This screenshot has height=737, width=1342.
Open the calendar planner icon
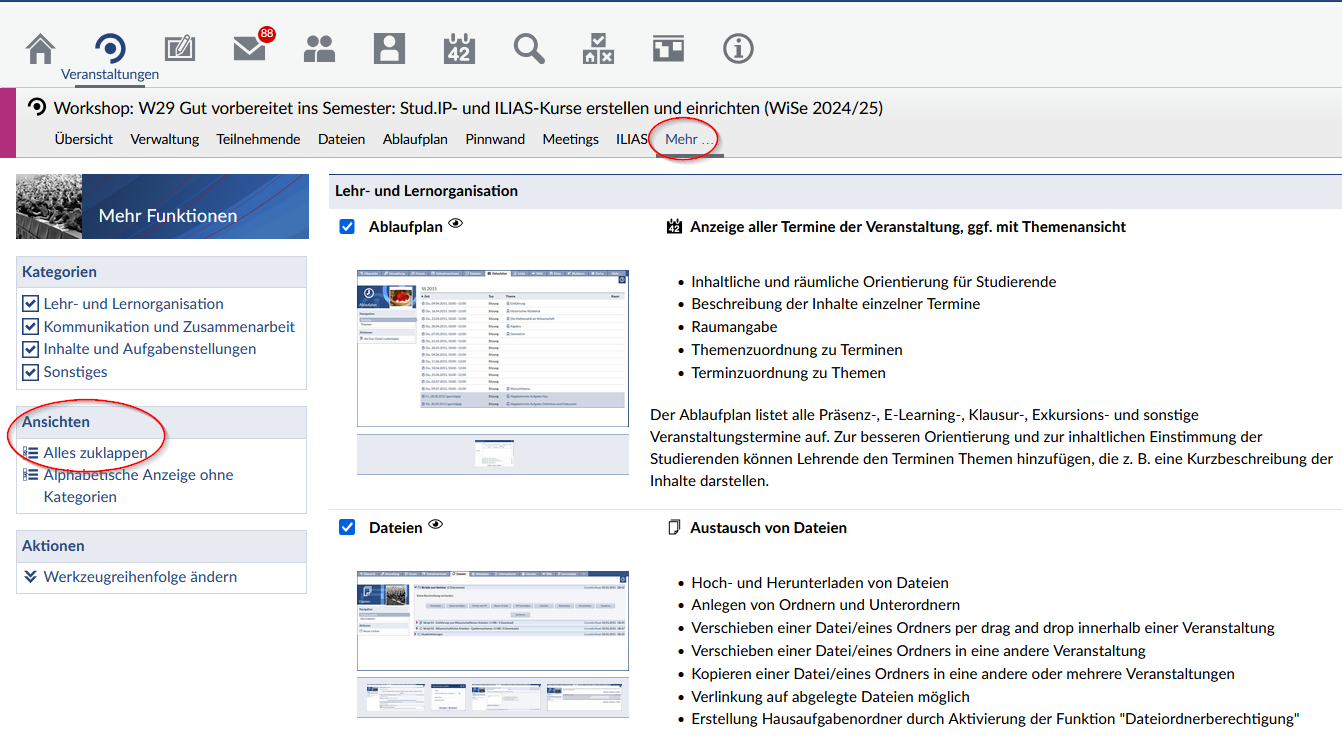pyautogui.click(x=459, y=48)
